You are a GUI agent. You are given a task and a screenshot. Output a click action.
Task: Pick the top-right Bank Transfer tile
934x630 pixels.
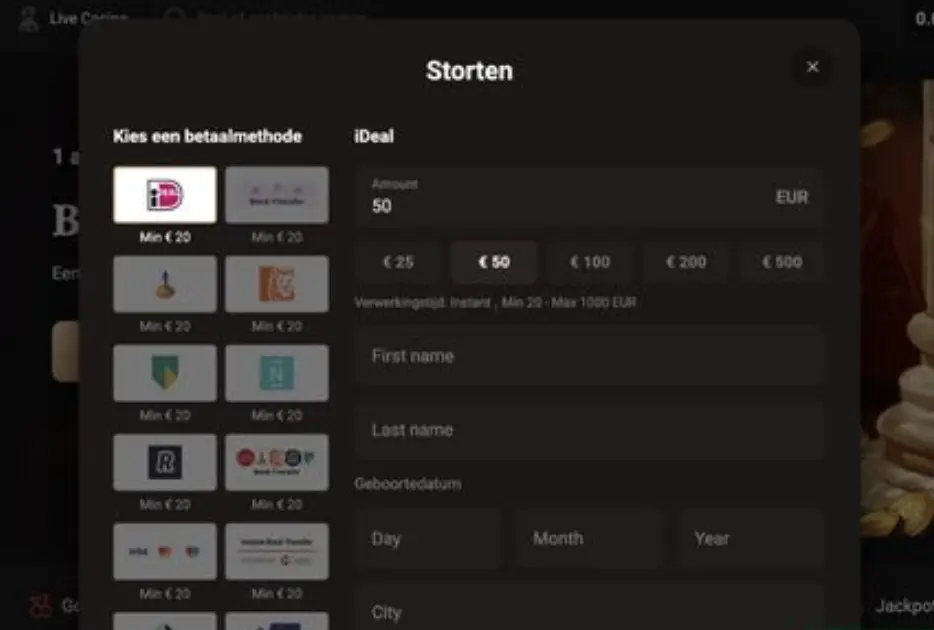[276, 195]
